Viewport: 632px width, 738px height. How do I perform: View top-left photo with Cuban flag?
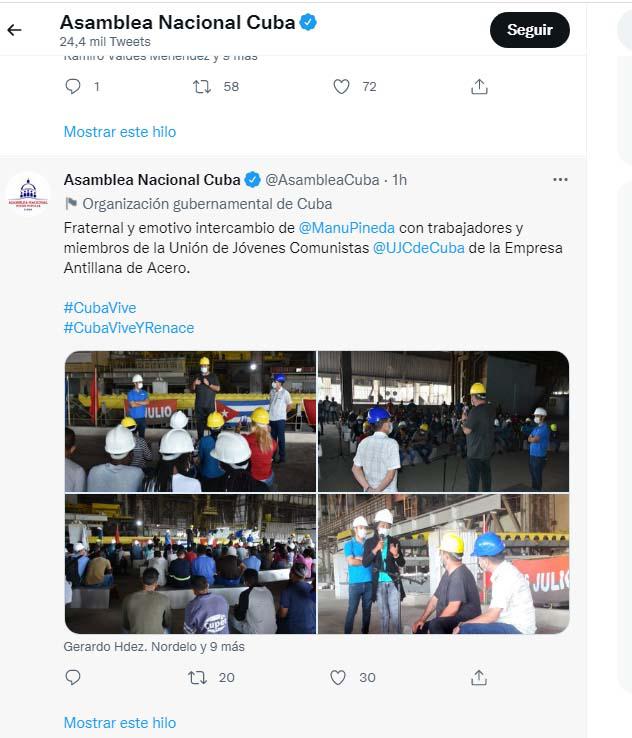(x=190, y=421)
